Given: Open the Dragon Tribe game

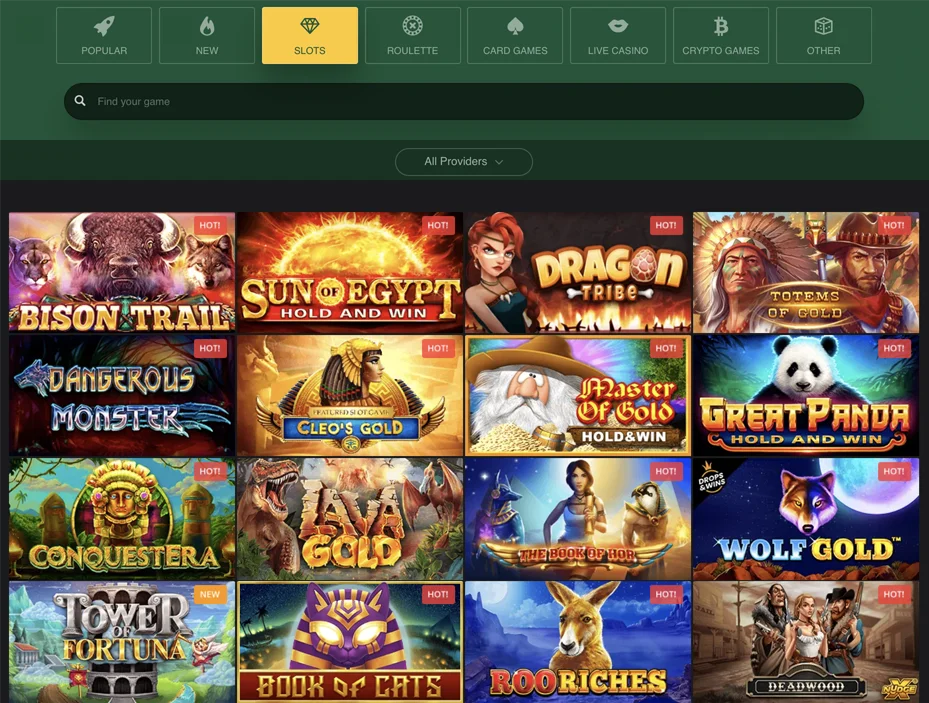Looking at the screenshot, I should pyautogui.click(x=578, y=272).
